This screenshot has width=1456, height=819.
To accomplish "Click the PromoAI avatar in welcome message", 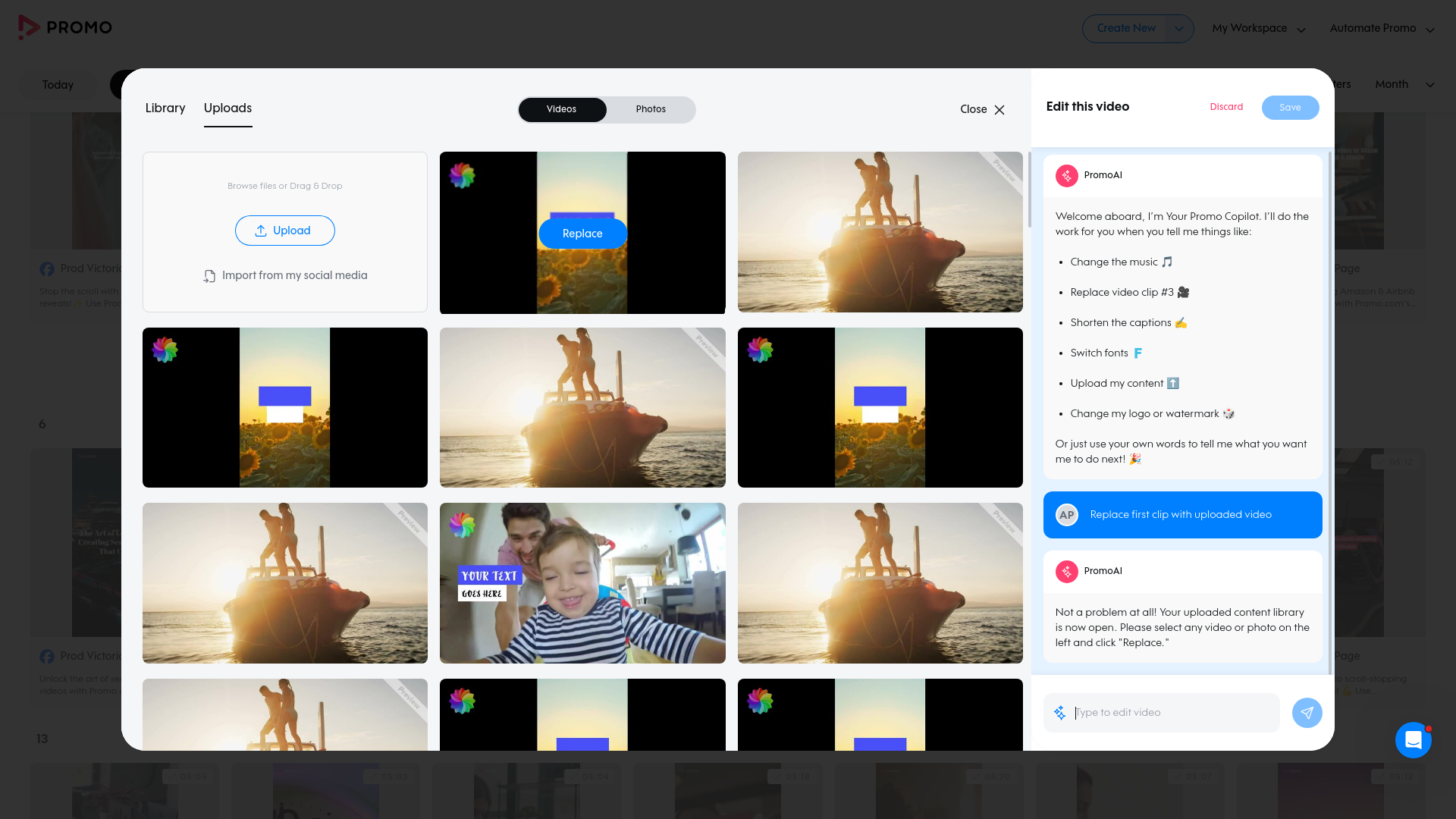I will pyautogui.click(x=1066, y=175).
